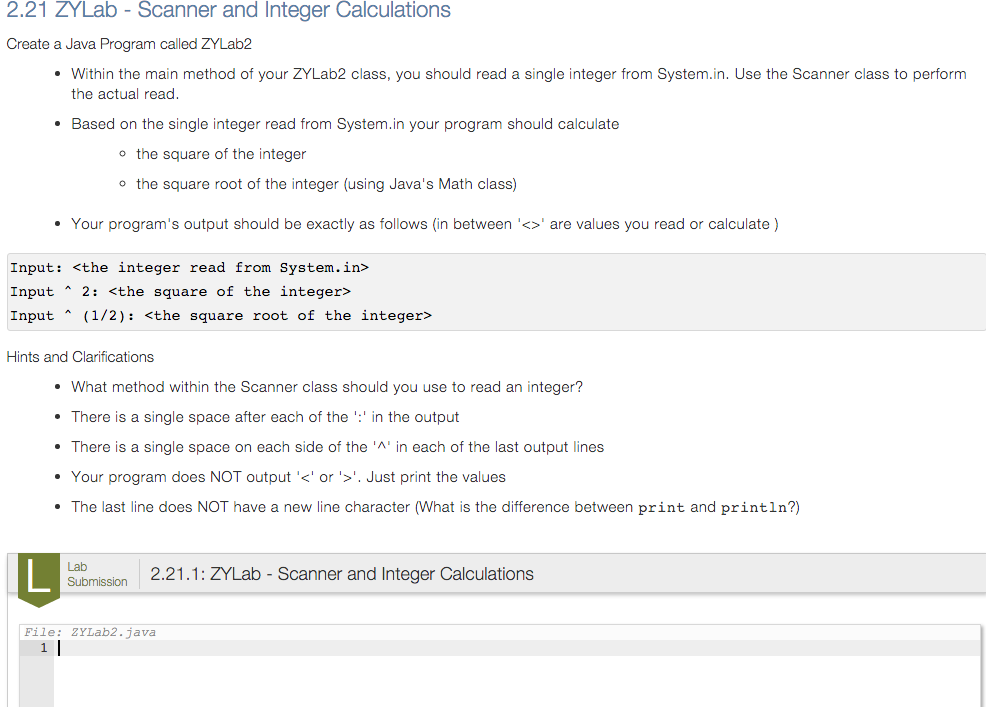Place cursor on line 1 of the code editor
The image size is (986, 707).
pos(400,648)
